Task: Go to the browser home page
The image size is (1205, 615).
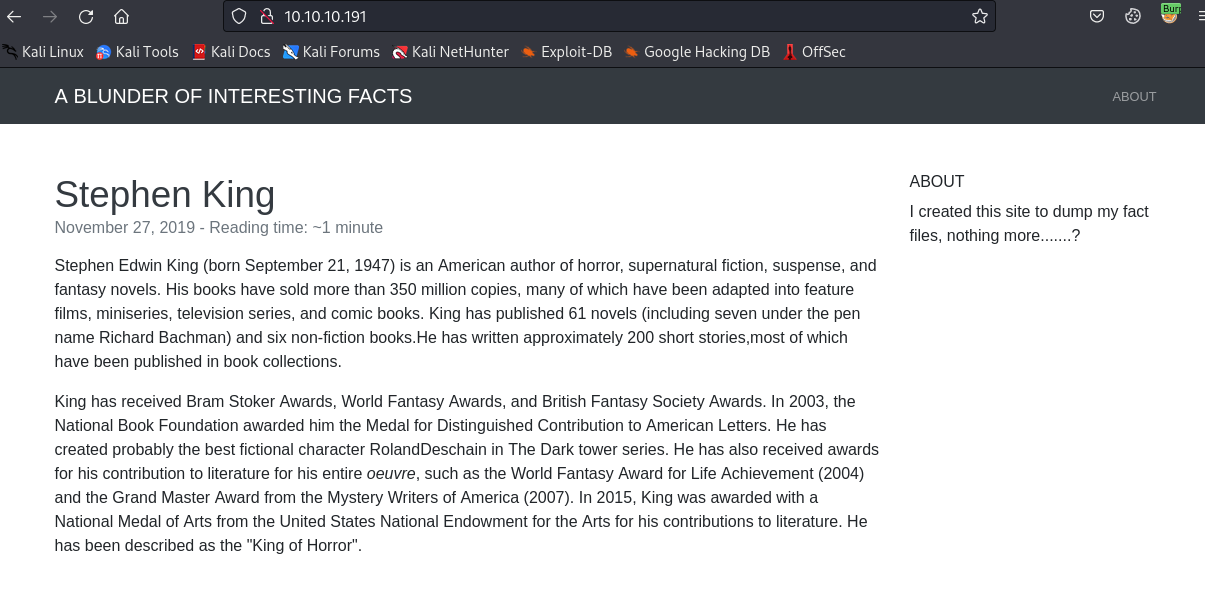Action: [x=121, y=16]
